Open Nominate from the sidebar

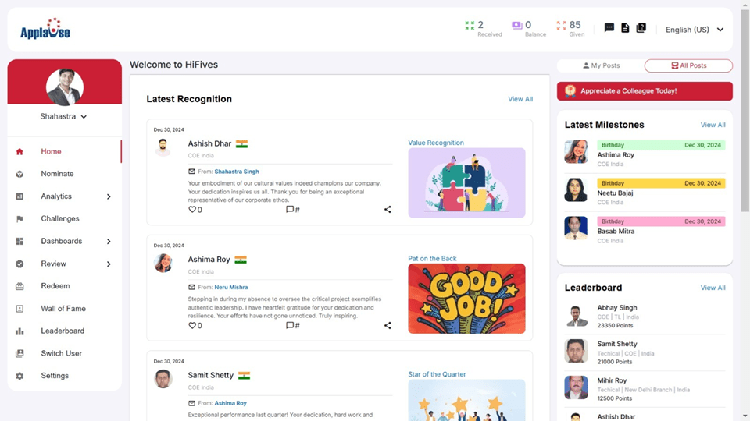pos(56,174)
